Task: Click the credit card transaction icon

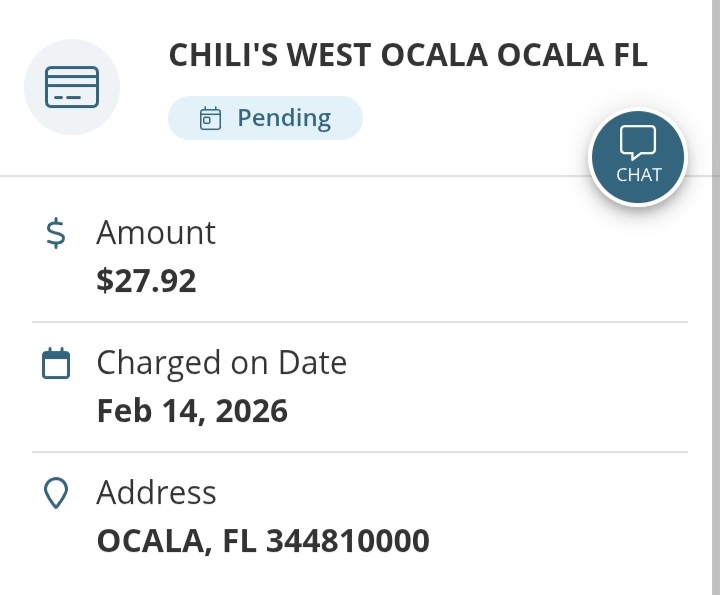Action: point(71,87)
